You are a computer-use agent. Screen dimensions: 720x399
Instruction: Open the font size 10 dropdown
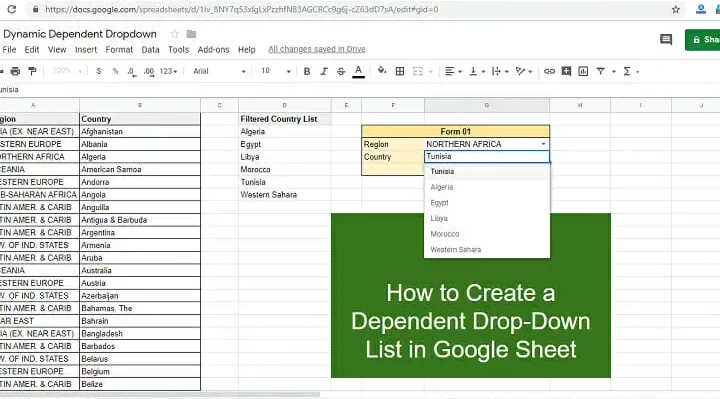[x=276, y=71]
